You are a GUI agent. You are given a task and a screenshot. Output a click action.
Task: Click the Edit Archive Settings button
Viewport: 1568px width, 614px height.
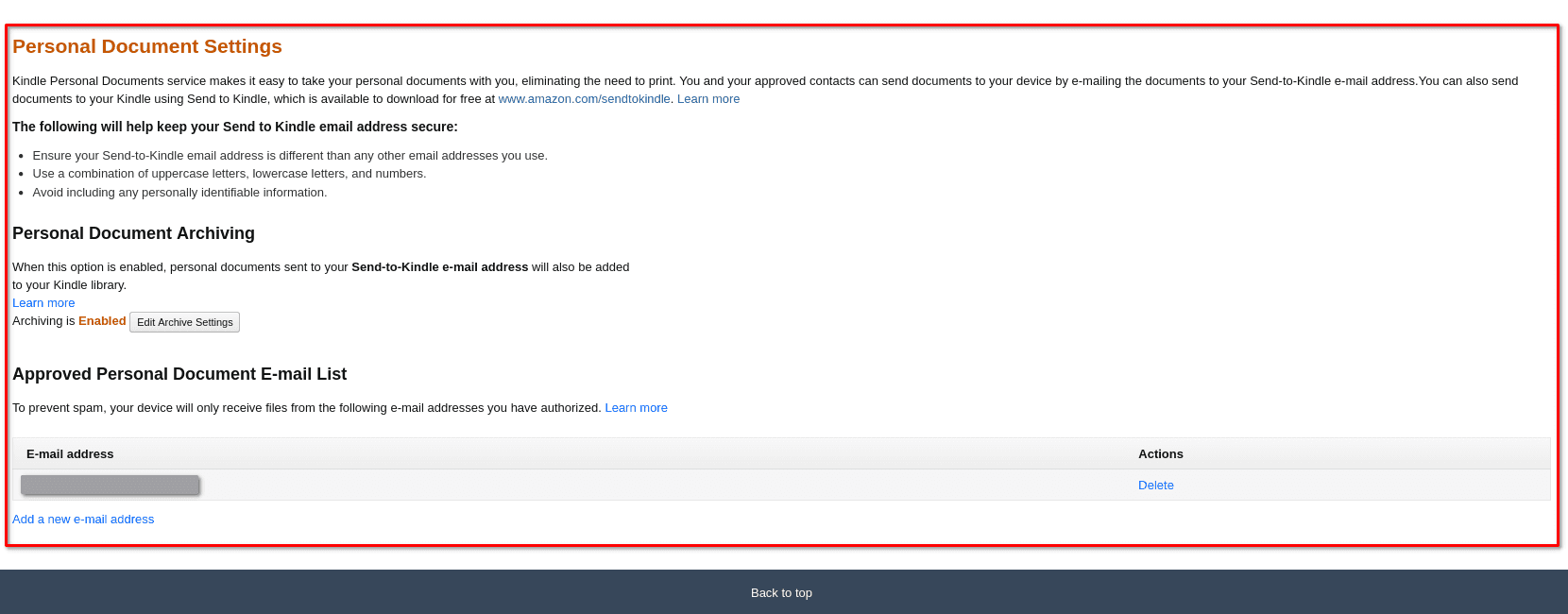(x=184, y=322)
